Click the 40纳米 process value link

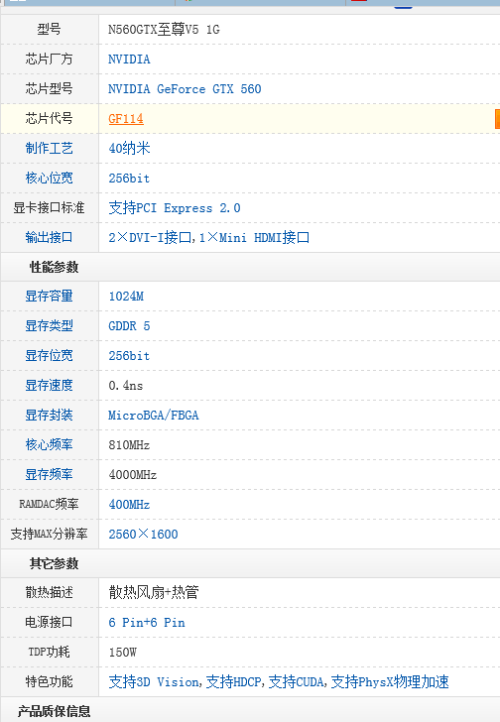point(129,148)
